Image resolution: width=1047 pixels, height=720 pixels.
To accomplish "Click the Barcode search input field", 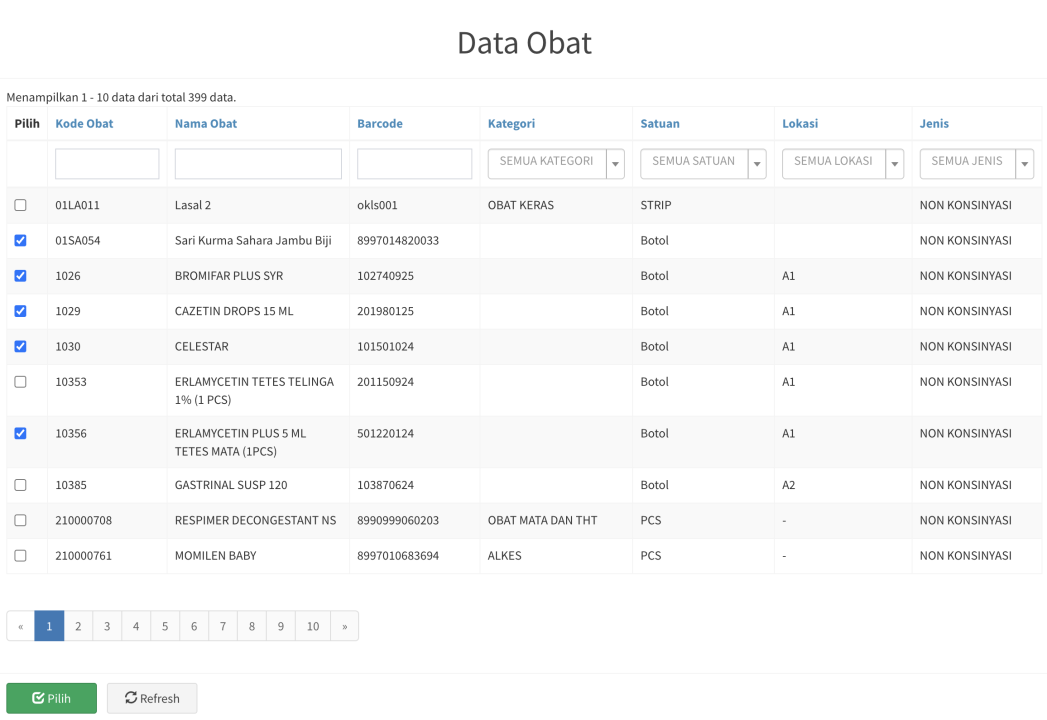I will click(414, 164).
